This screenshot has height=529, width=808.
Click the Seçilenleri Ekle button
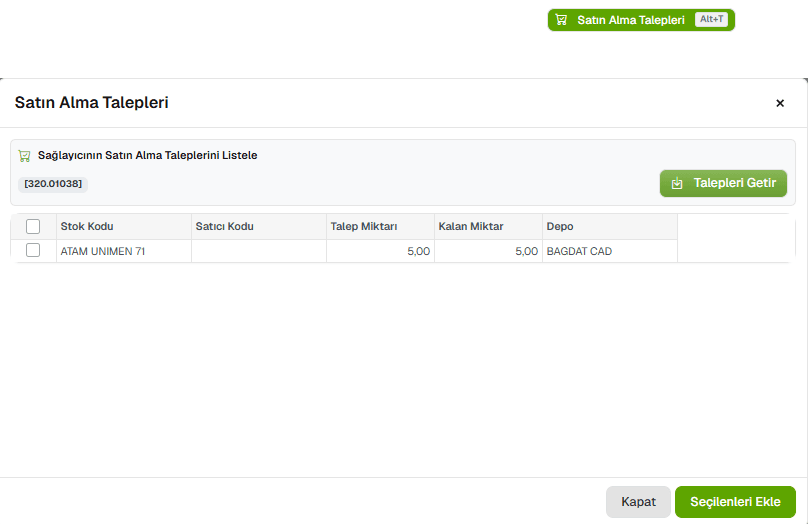735,502
